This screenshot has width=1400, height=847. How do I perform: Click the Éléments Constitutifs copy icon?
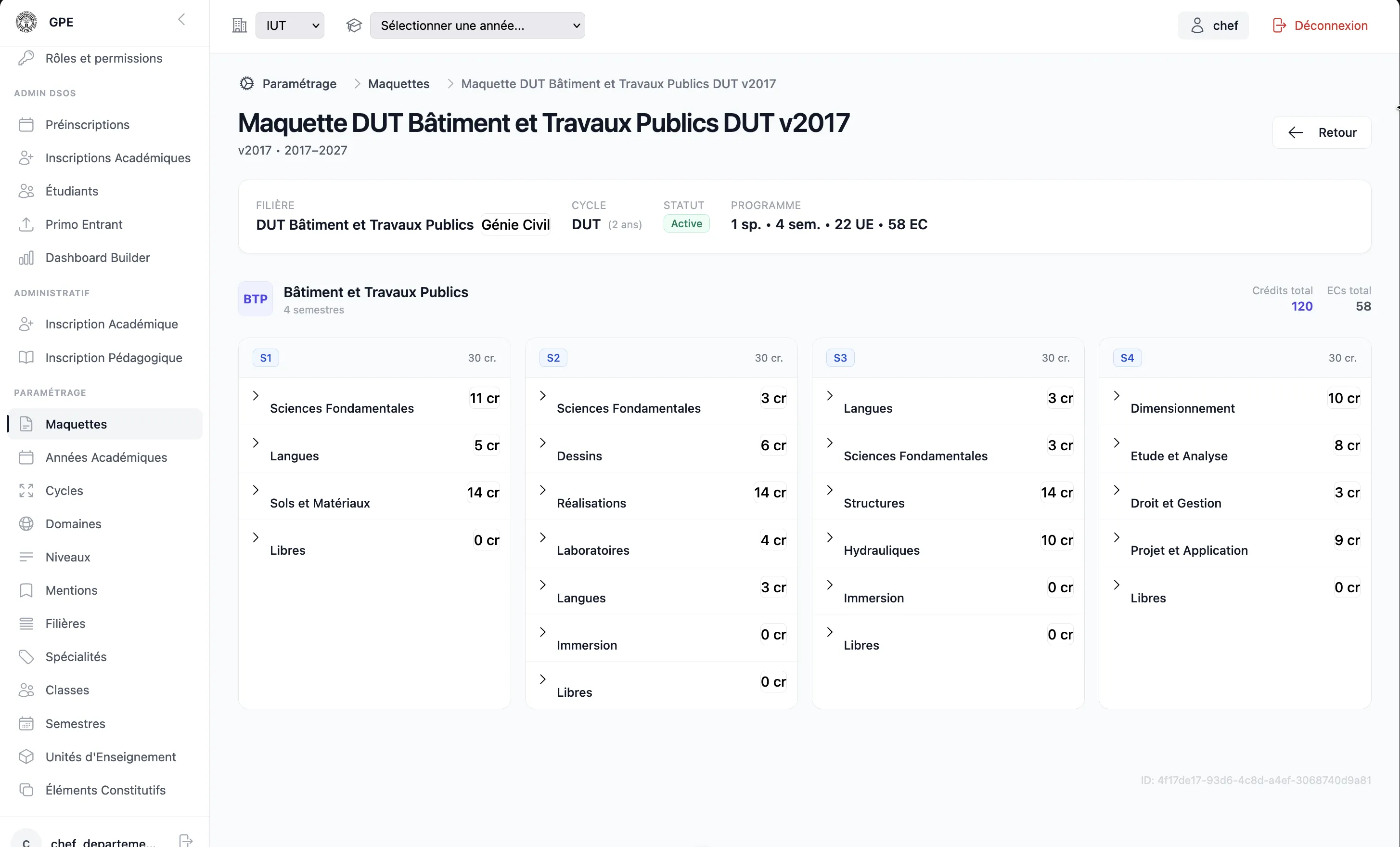(x=26, y=790)
